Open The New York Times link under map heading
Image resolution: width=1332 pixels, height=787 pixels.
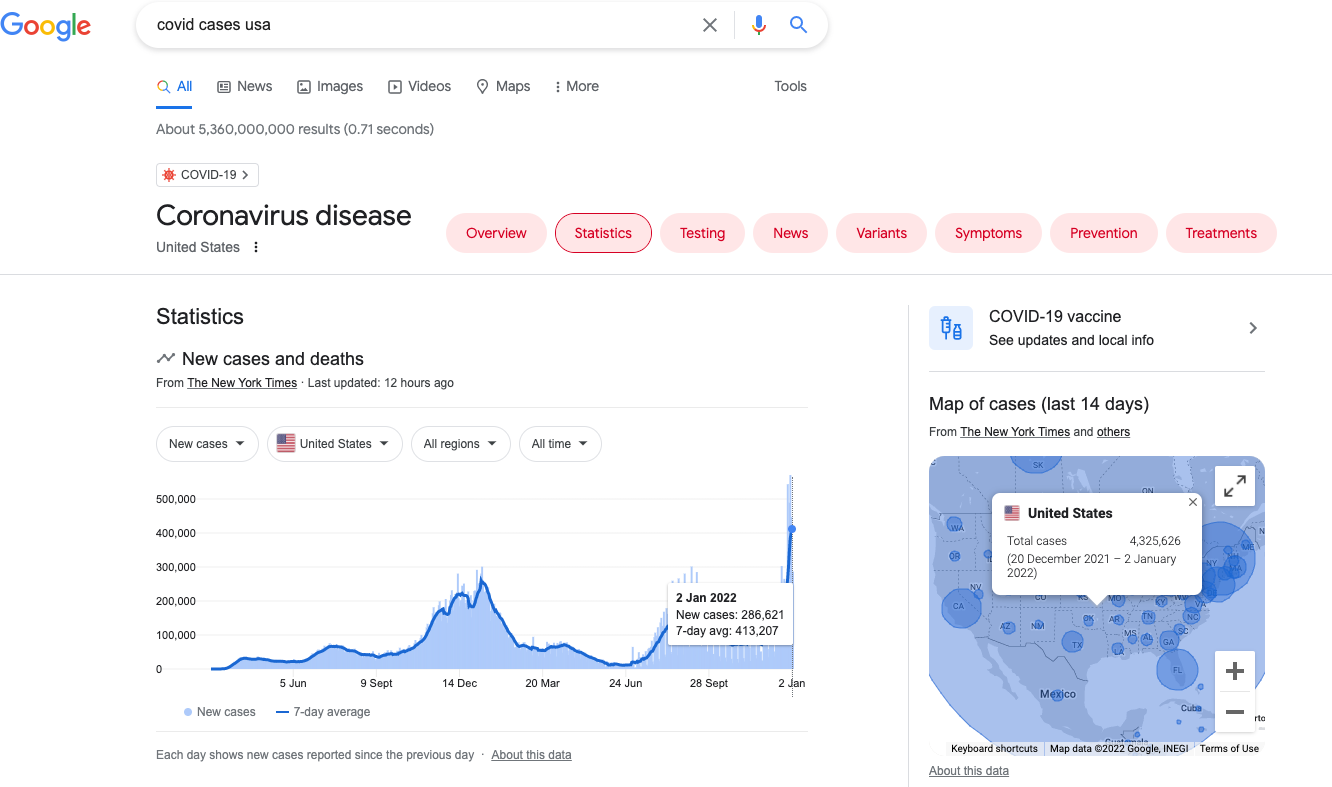click(1015, 432)
